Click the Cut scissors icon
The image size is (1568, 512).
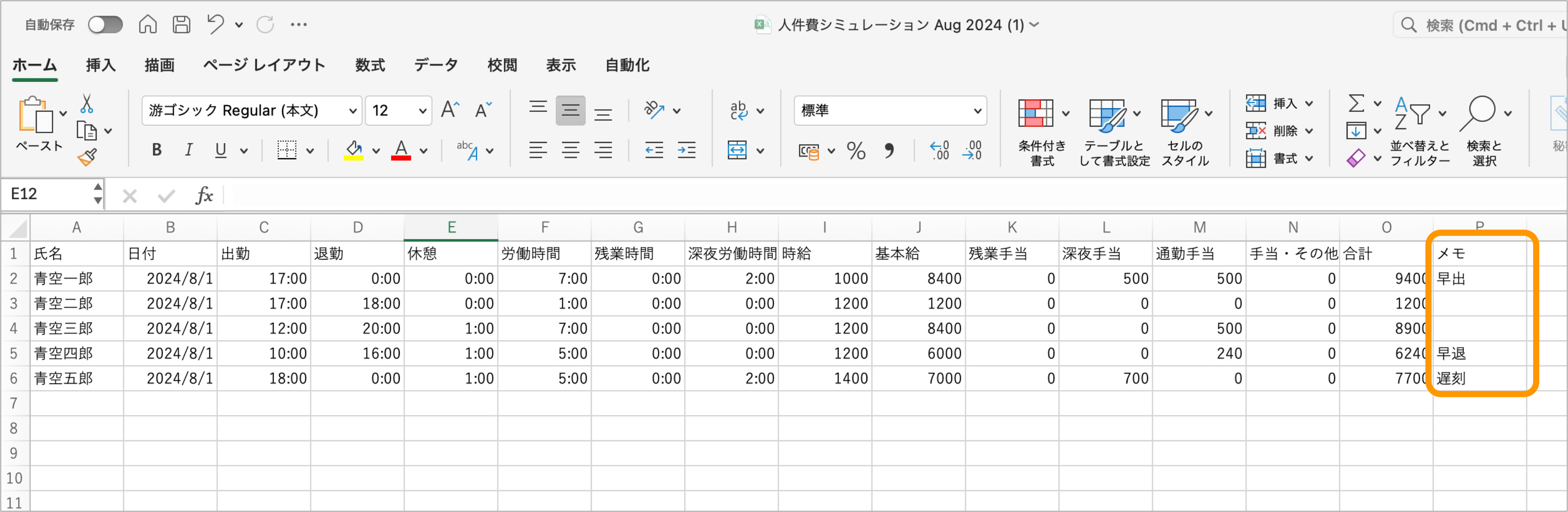click(x=87, y=104)
